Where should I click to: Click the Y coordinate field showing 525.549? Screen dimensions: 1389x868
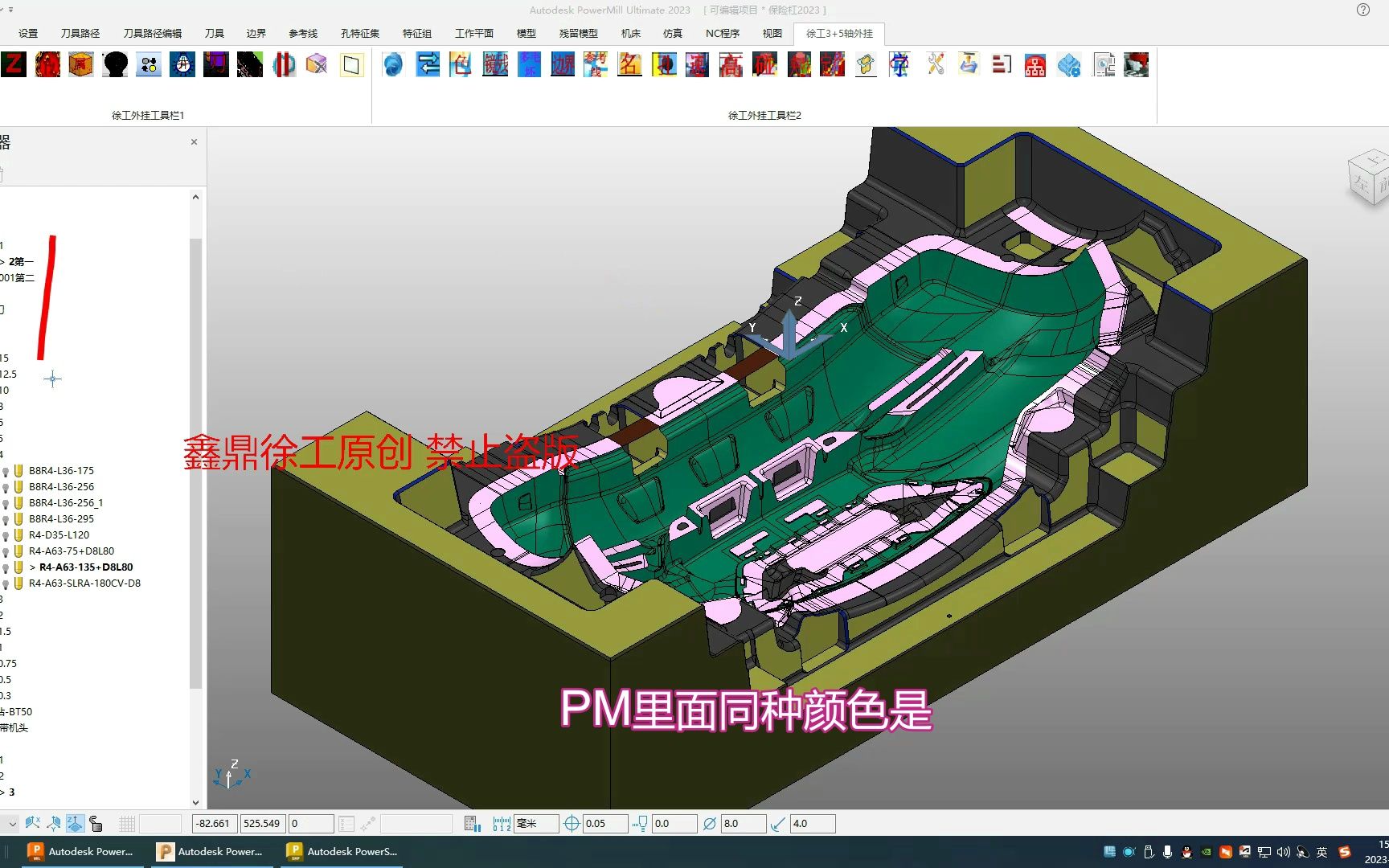(x=262, y=824)
